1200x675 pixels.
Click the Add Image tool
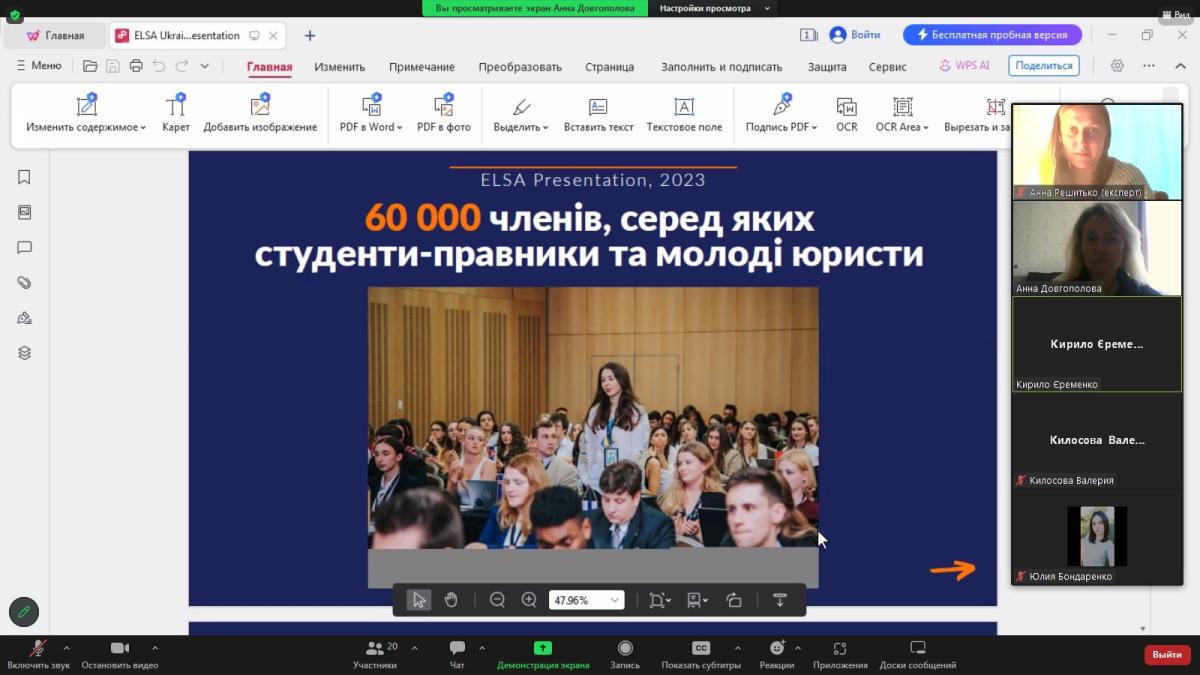260,114
